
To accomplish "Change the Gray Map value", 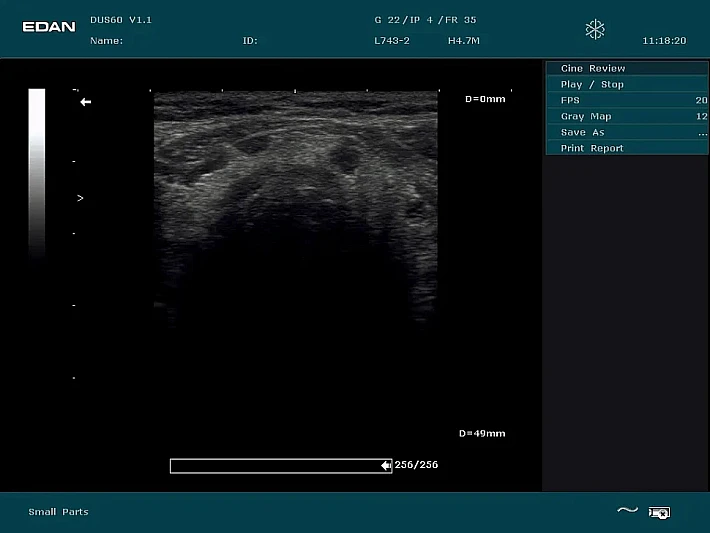I will click(626, 117).
